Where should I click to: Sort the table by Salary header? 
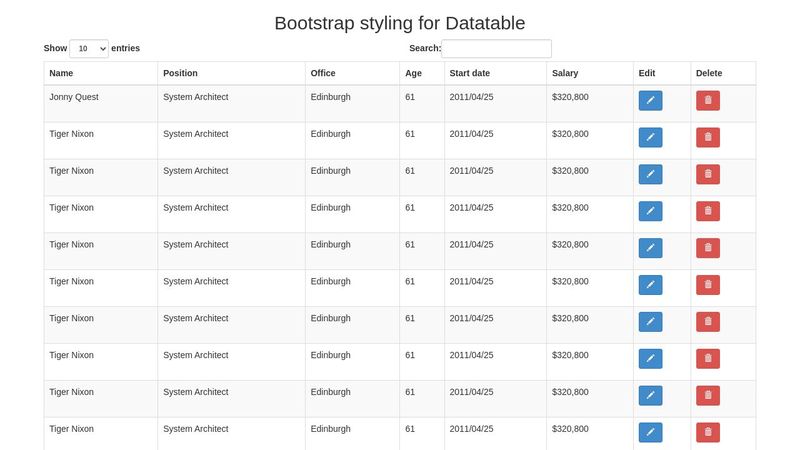click(565, 73)
